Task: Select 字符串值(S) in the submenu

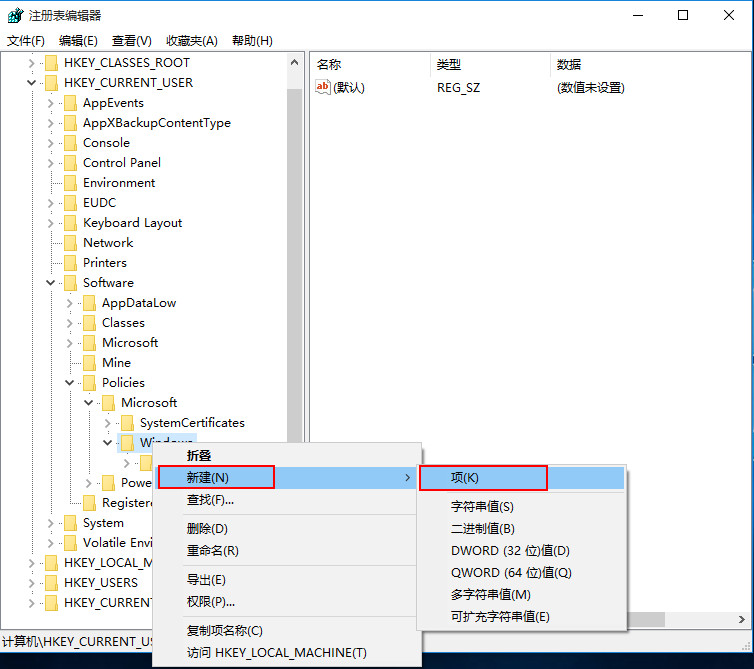Action: click(x=522, y=506)
